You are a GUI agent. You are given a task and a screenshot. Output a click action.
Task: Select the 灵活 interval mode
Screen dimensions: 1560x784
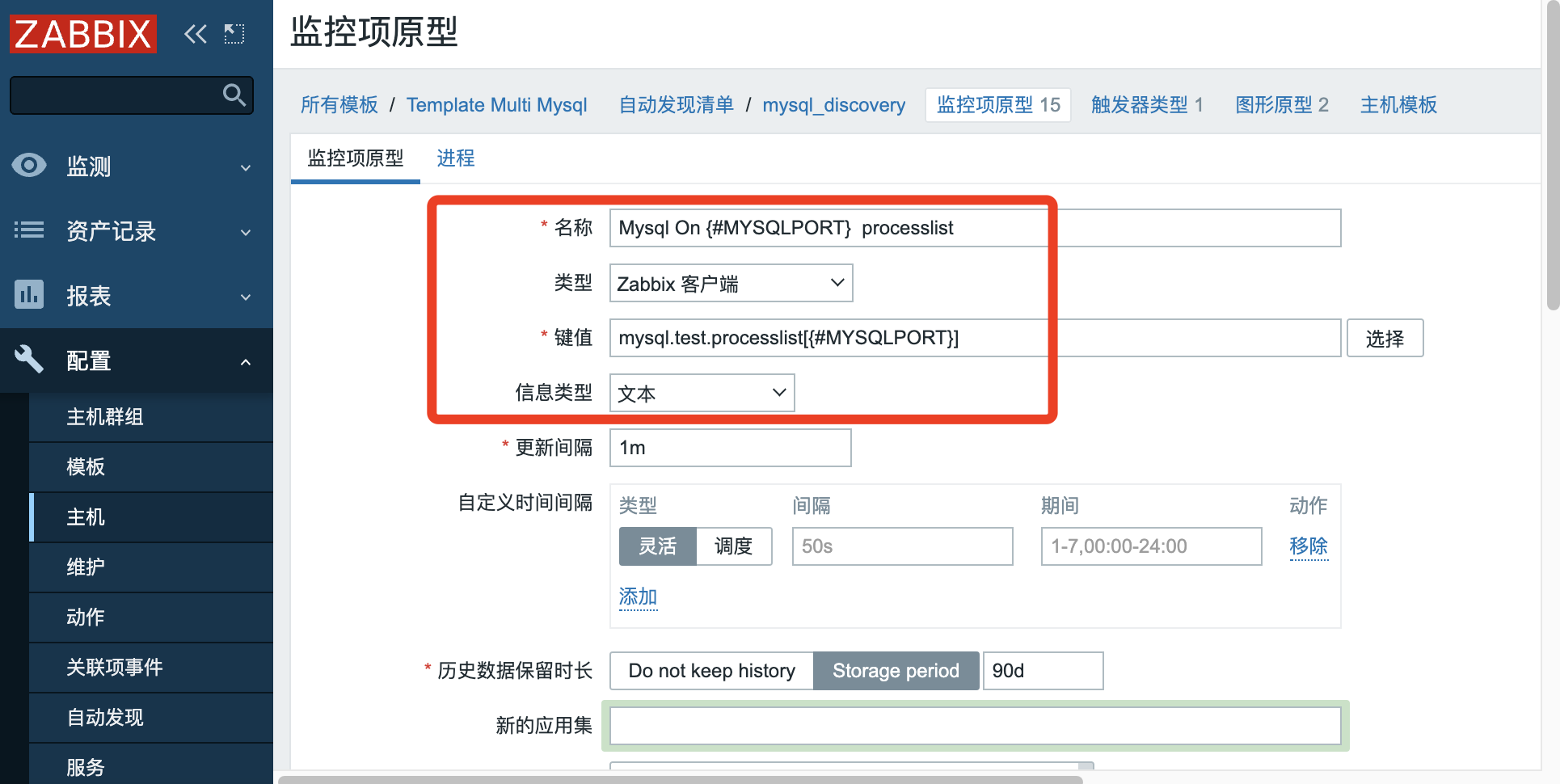pyautogui.click(x=657, y=546)
